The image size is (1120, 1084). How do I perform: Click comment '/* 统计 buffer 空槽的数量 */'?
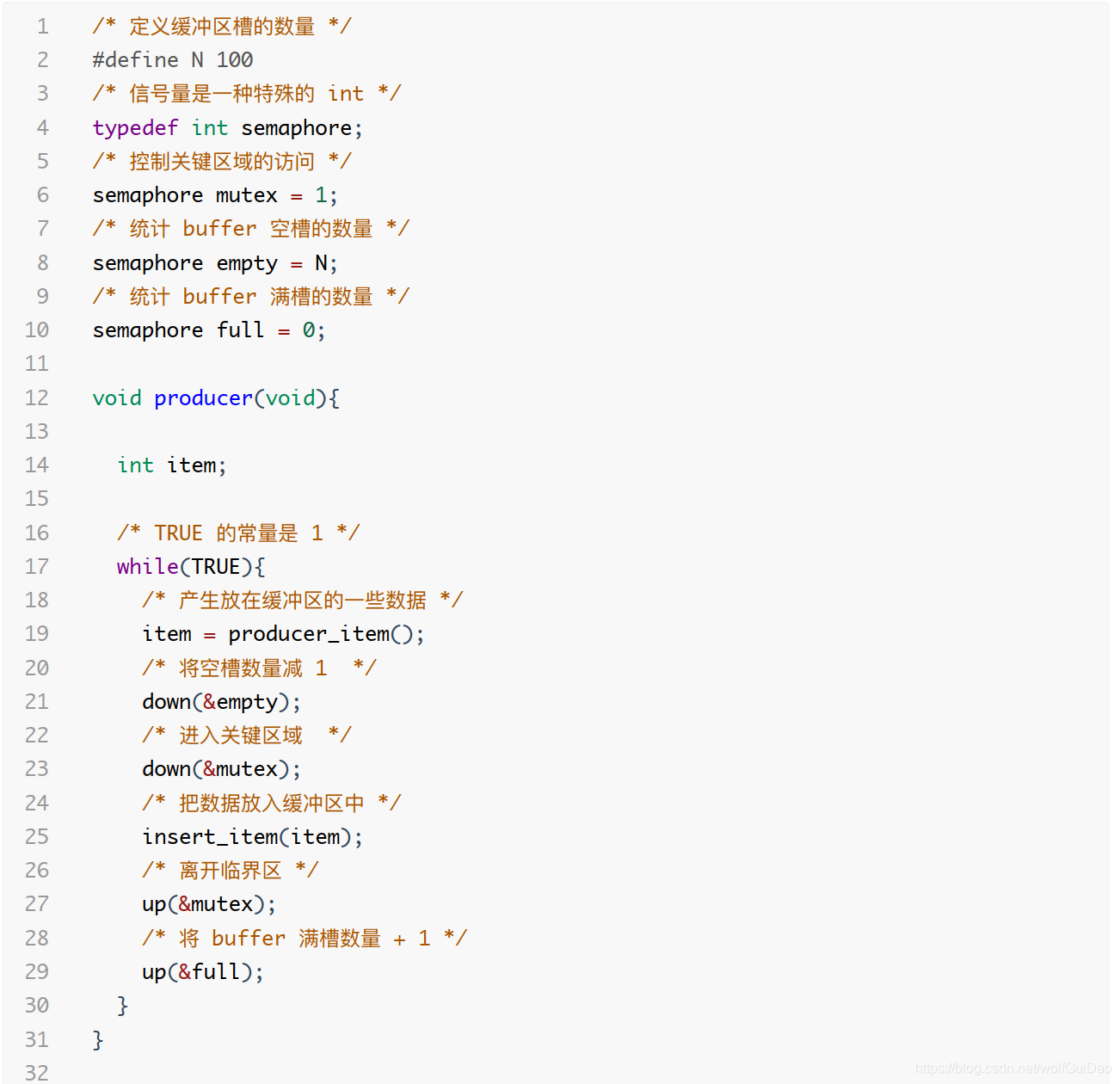coord(251,229)
